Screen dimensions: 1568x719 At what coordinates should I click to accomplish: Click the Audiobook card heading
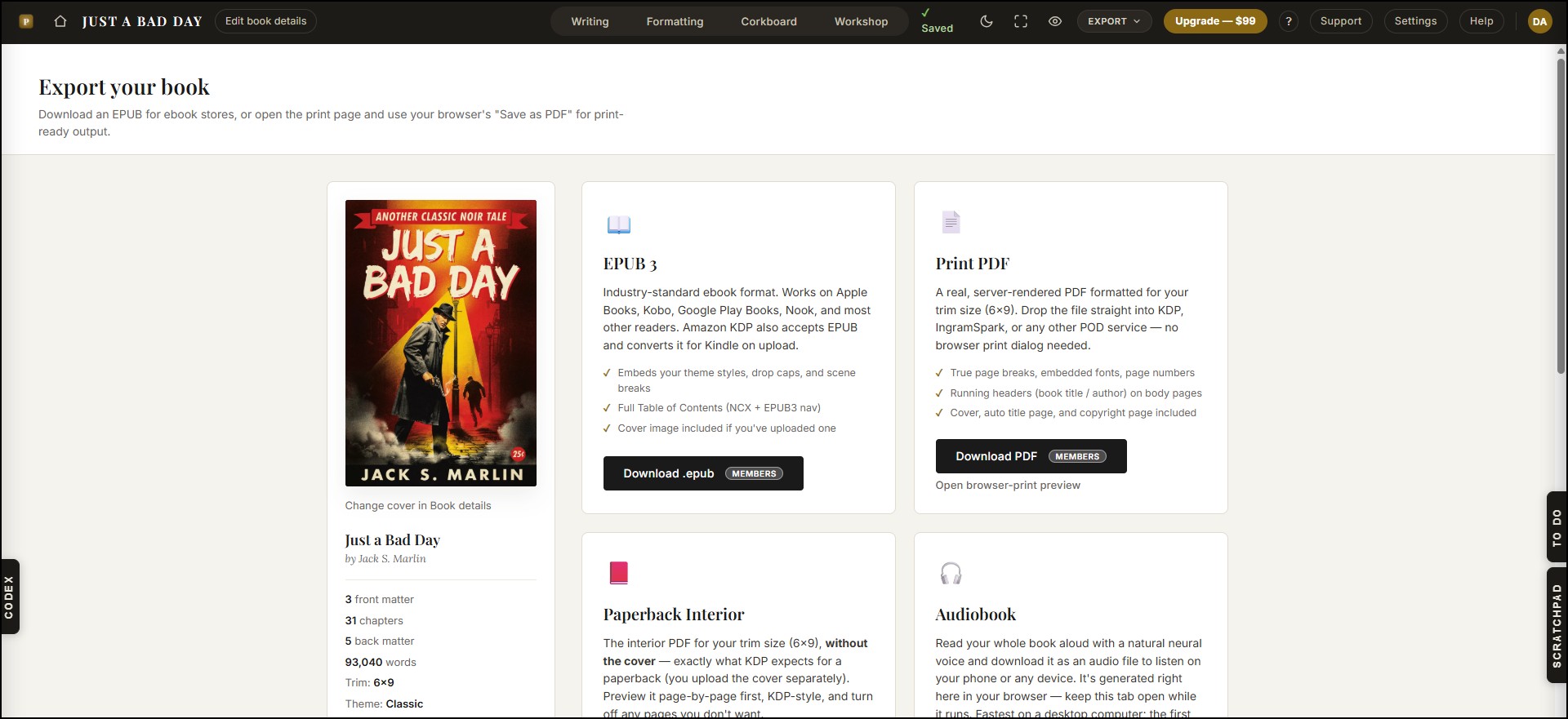pyautogui.click(x=976, y=615)
